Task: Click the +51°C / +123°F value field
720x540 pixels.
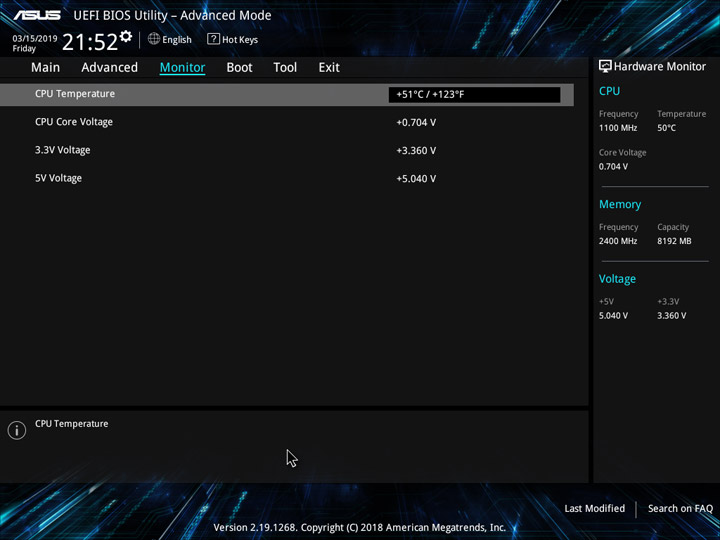Action: point(474,95)
